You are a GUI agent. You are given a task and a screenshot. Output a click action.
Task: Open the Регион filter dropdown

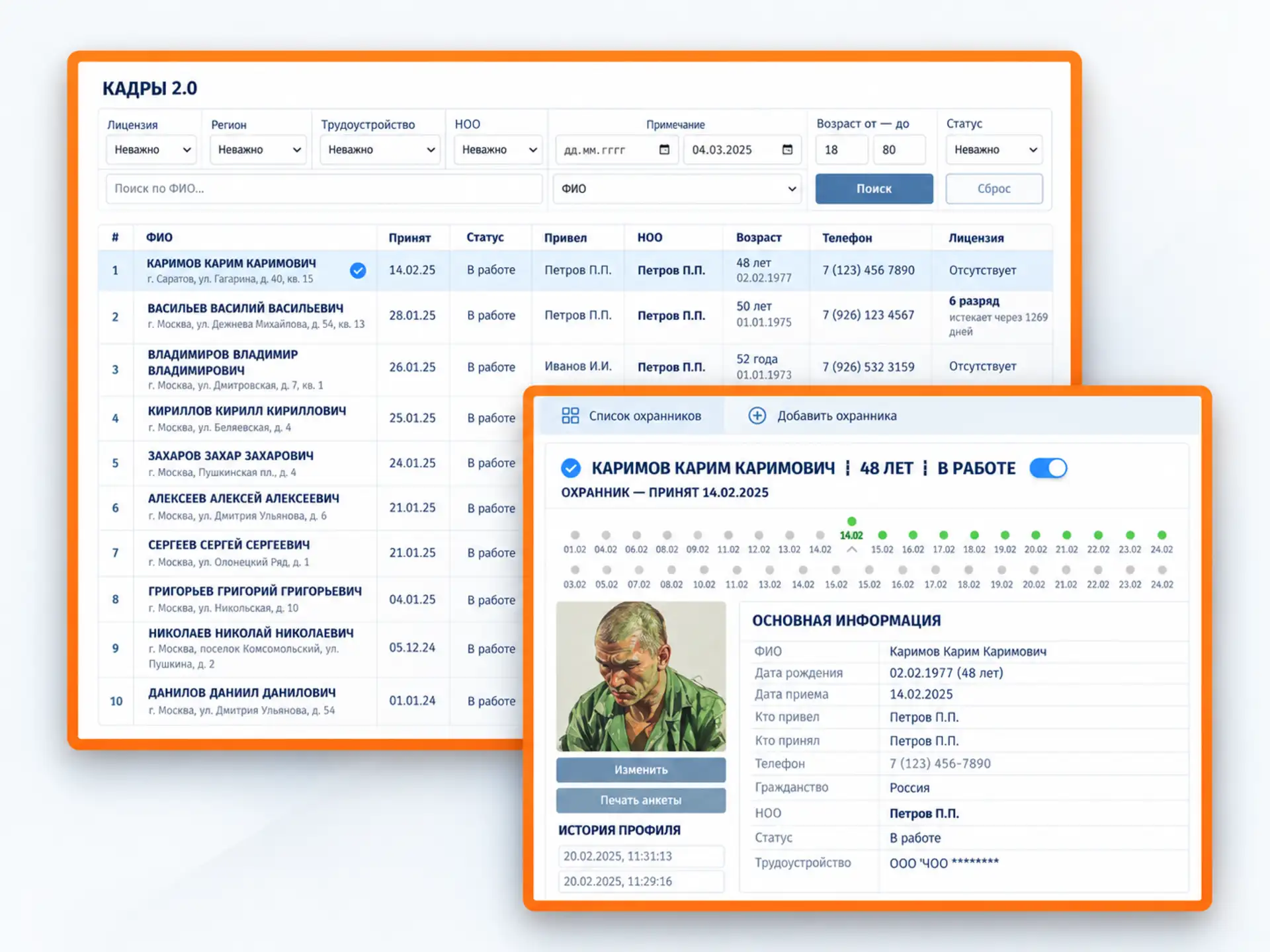pos(258,149)
